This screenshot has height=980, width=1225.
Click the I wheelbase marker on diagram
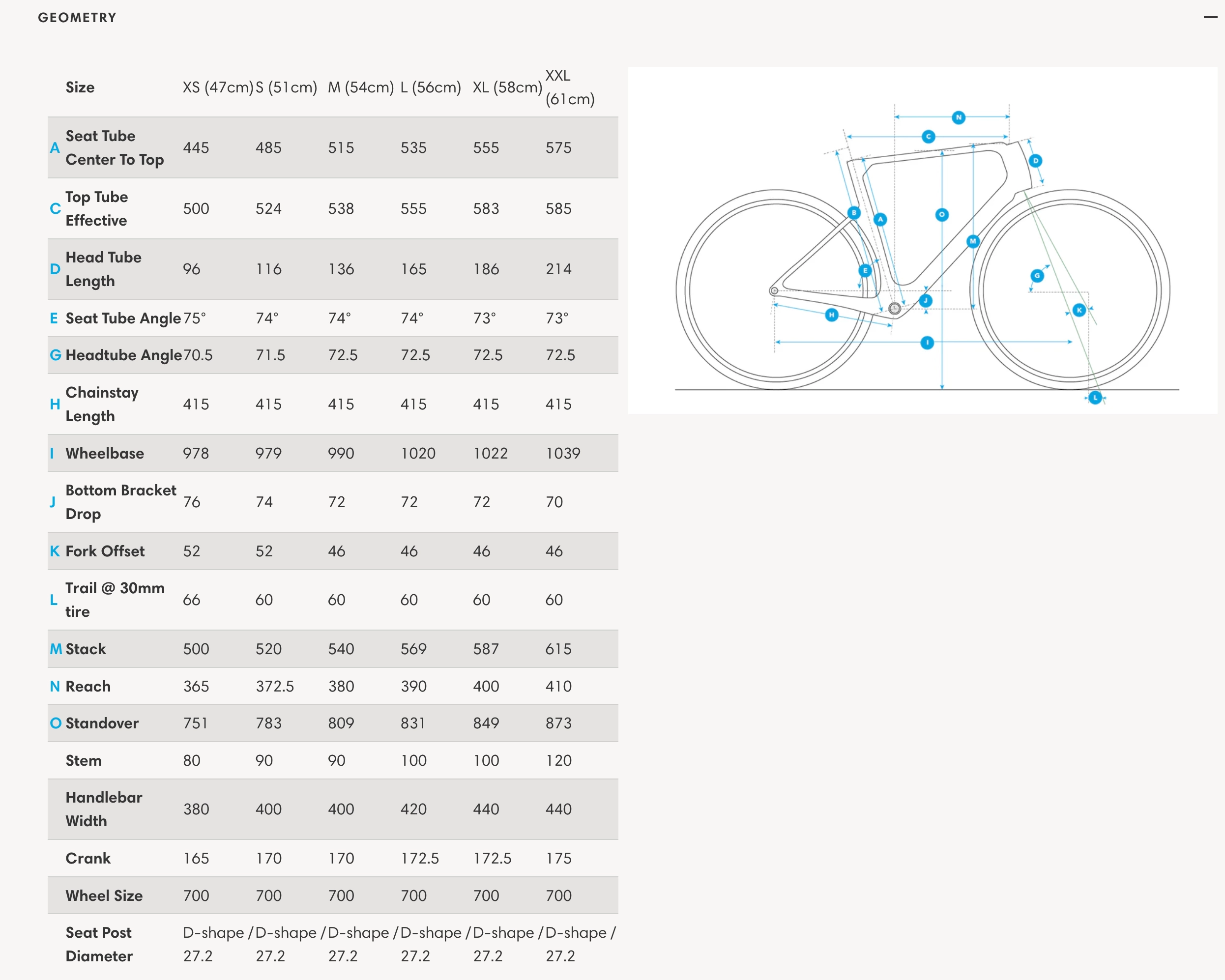pos(927,343)
